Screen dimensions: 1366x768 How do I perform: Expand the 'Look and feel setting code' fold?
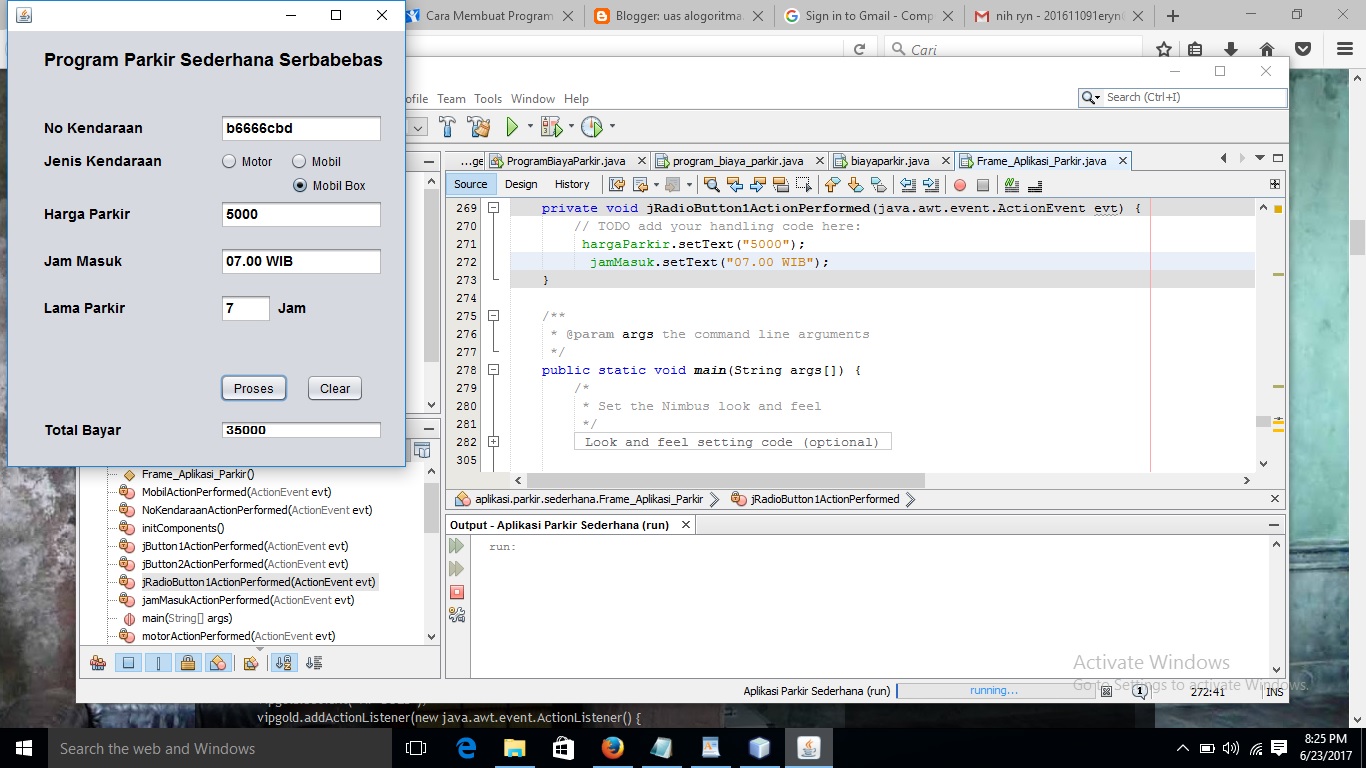tap(493, 441)
